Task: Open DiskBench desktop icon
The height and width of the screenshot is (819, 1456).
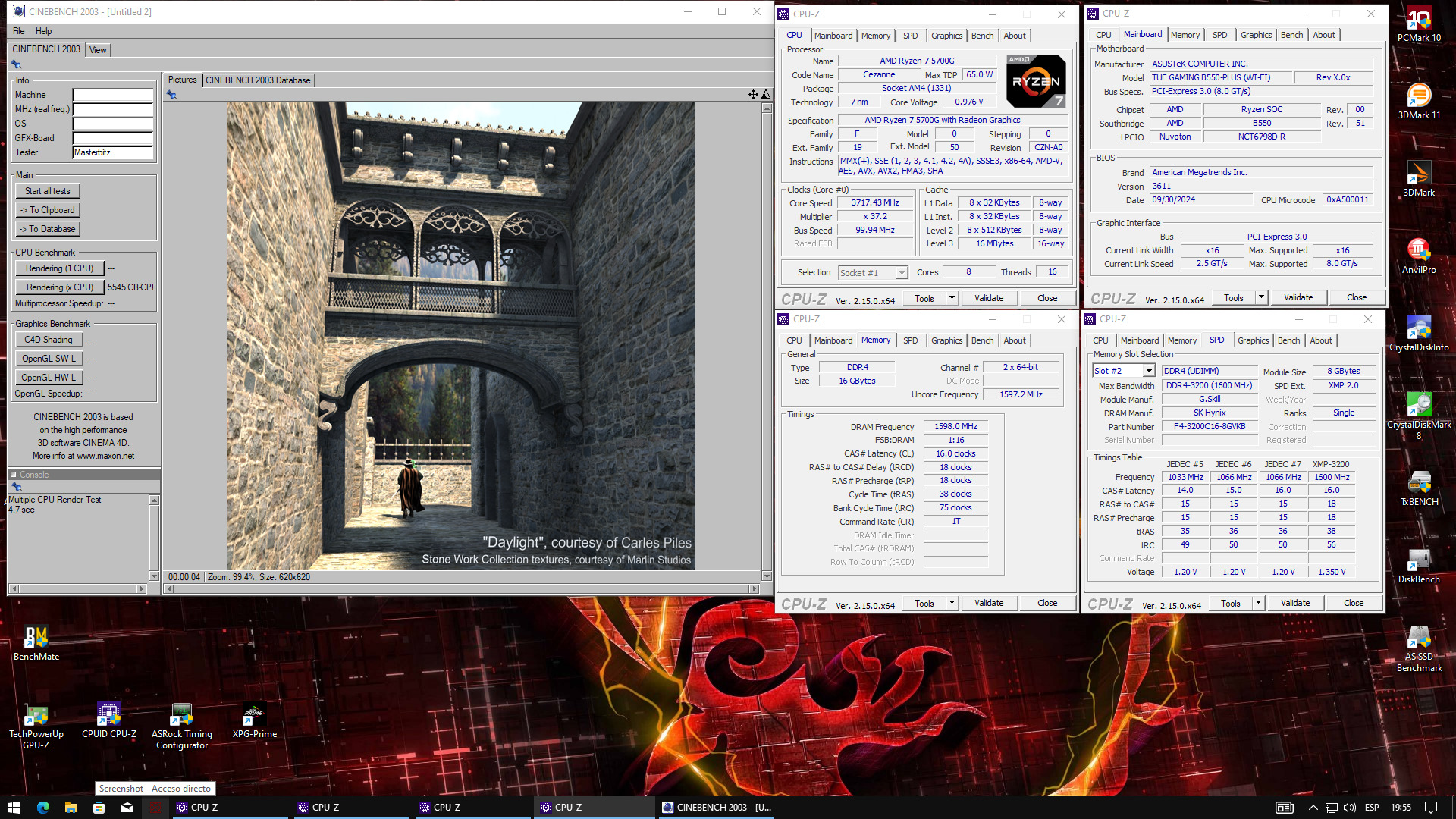Action: 1419,566
